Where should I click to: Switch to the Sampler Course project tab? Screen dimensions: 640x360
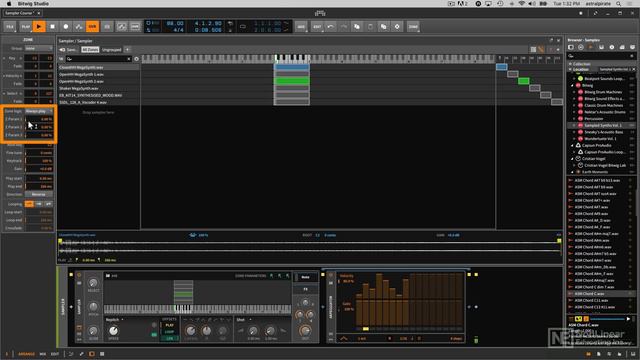pyautogui.click(x=21, y=13)
